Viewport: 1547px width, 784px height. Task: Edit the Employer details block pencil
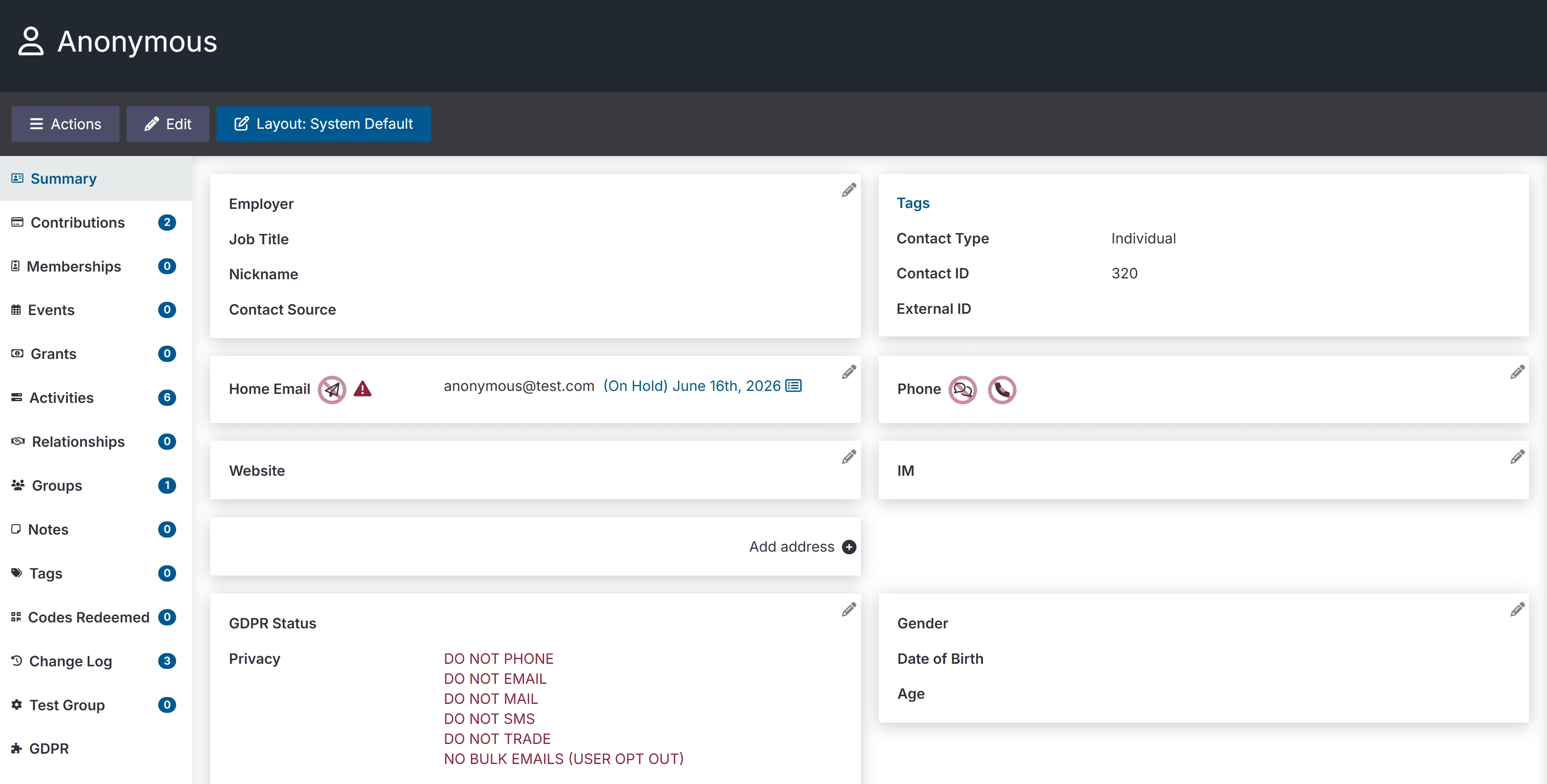(x=849, y=190)
